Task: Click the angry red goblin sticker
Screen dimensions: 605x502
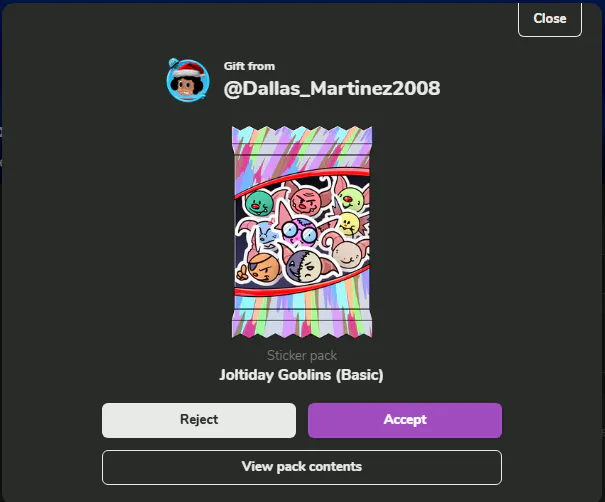Action: pos(306,201)
